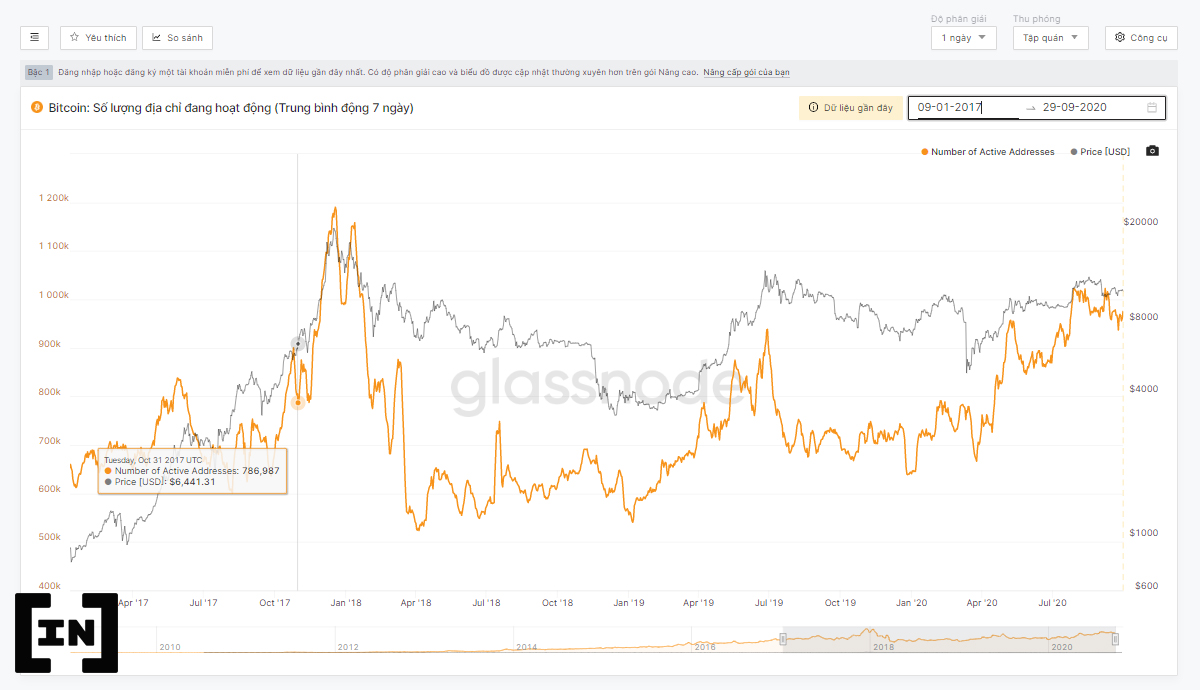1200x690 pixels.
Task: Open the calendar icon in date range
Action: point(1152,108)
